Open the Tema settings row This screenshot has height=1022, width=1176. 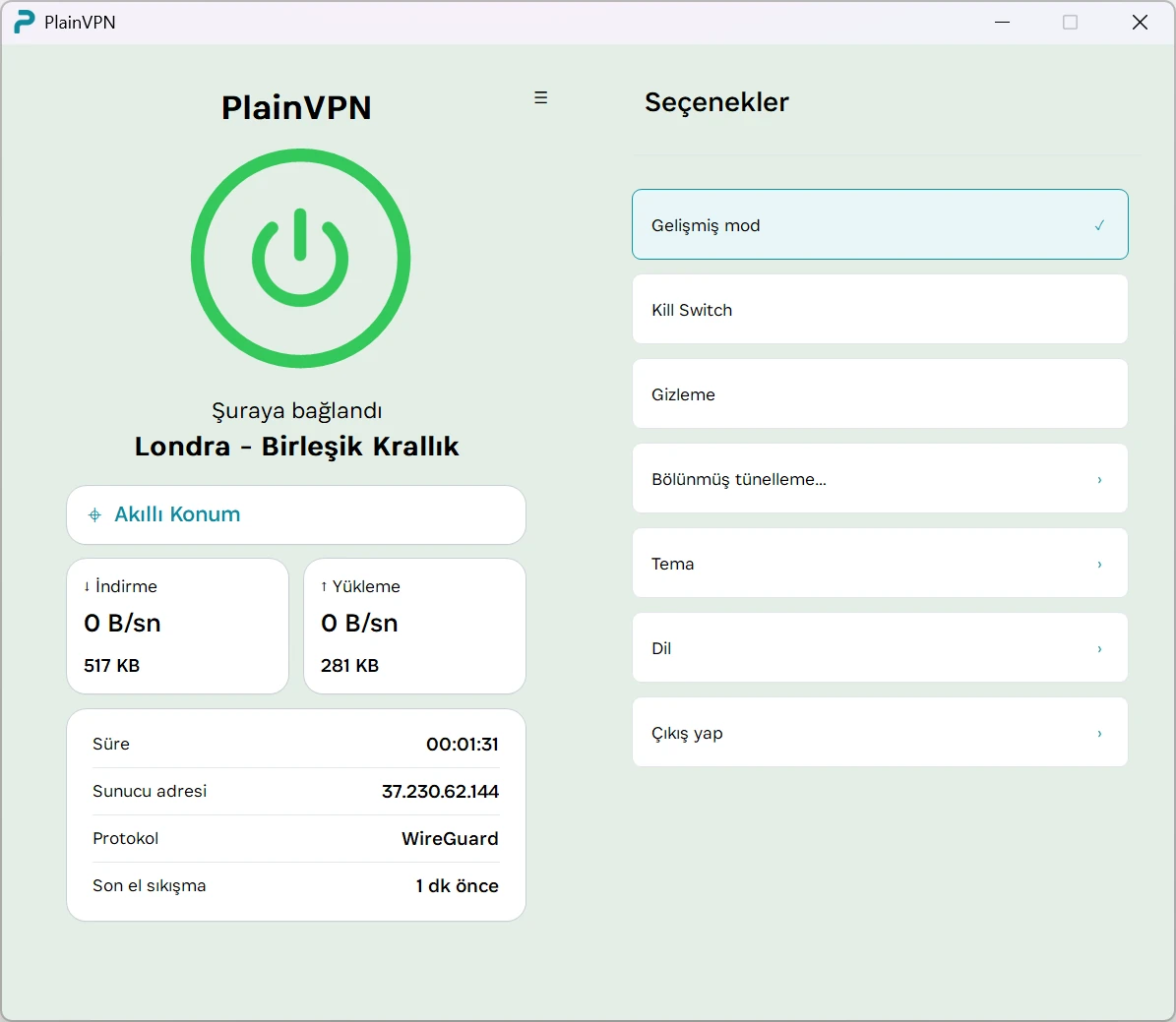pos(880,563)
